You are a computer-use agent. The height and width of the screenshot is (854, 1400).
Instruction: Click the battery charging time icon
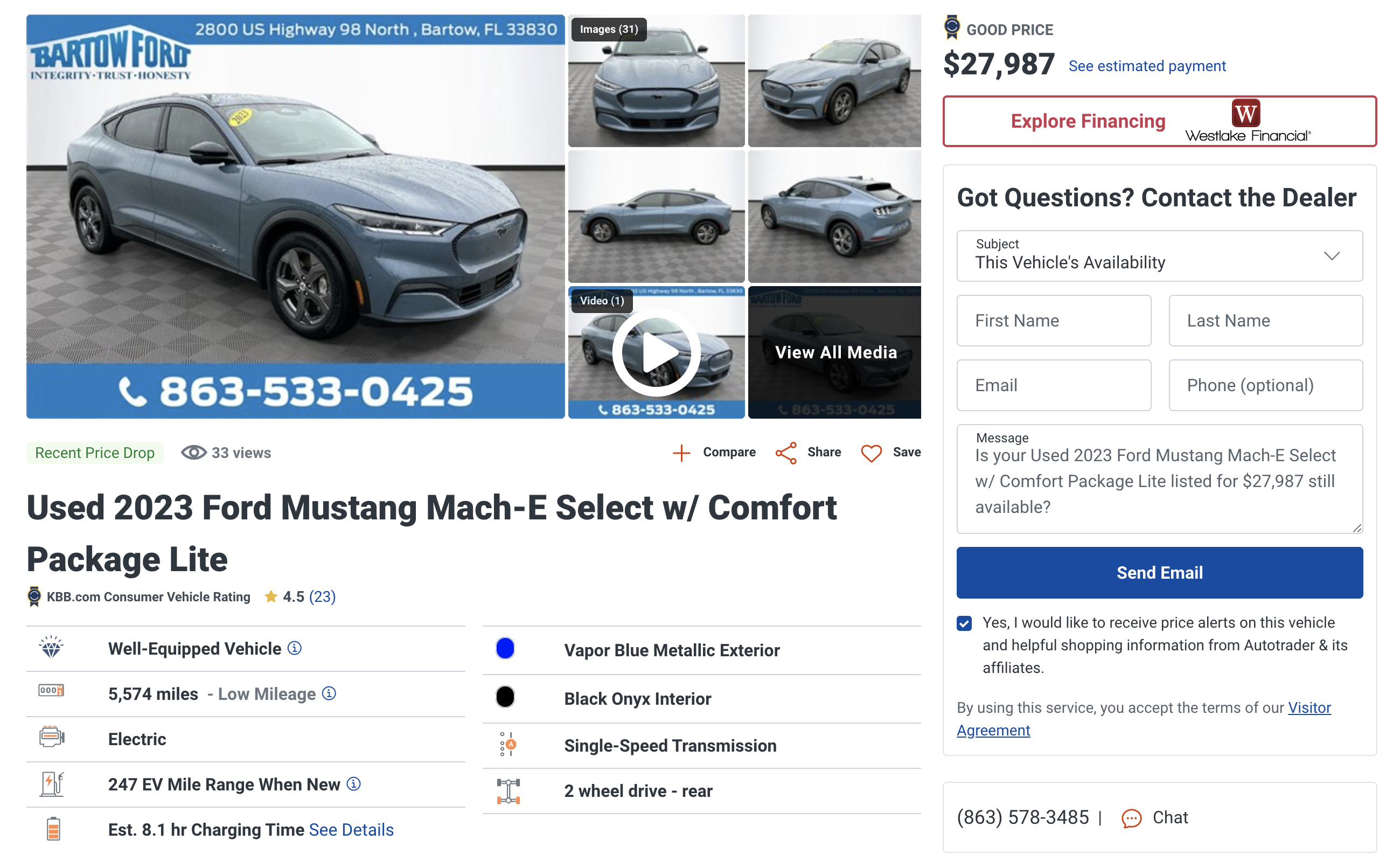(53, 829)
